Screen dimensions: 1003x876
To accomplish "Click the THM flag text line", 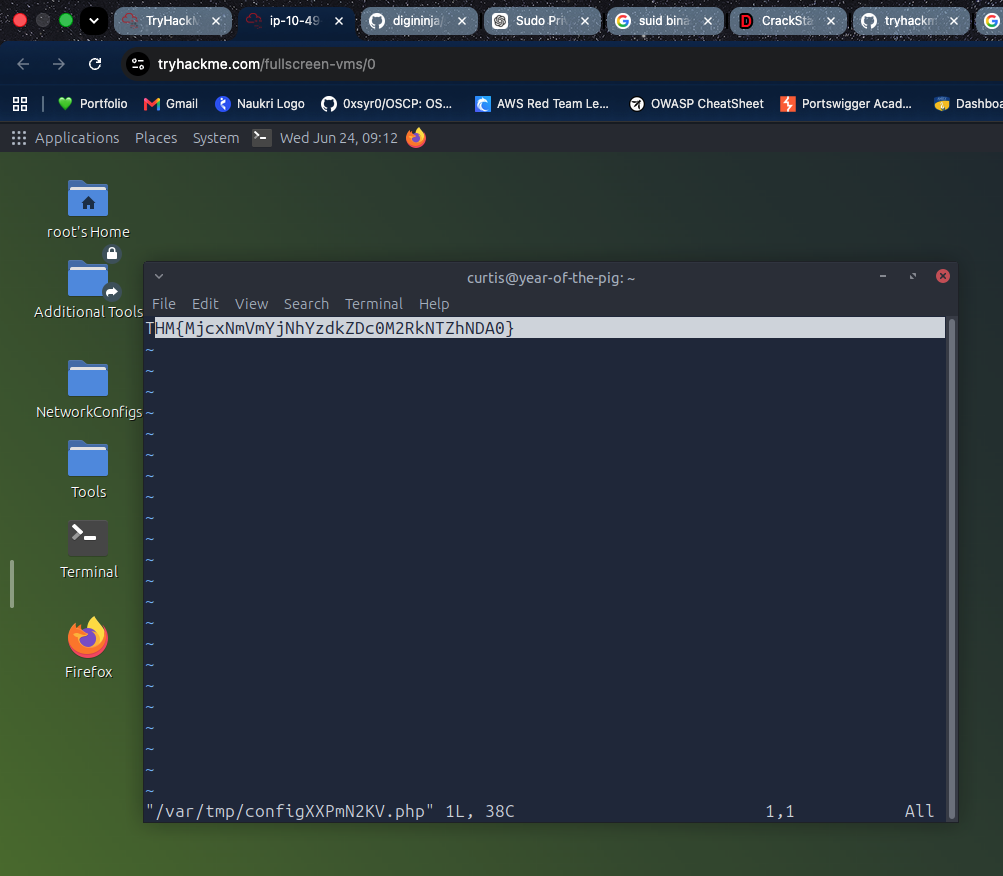I will click(x=545, y=328).
